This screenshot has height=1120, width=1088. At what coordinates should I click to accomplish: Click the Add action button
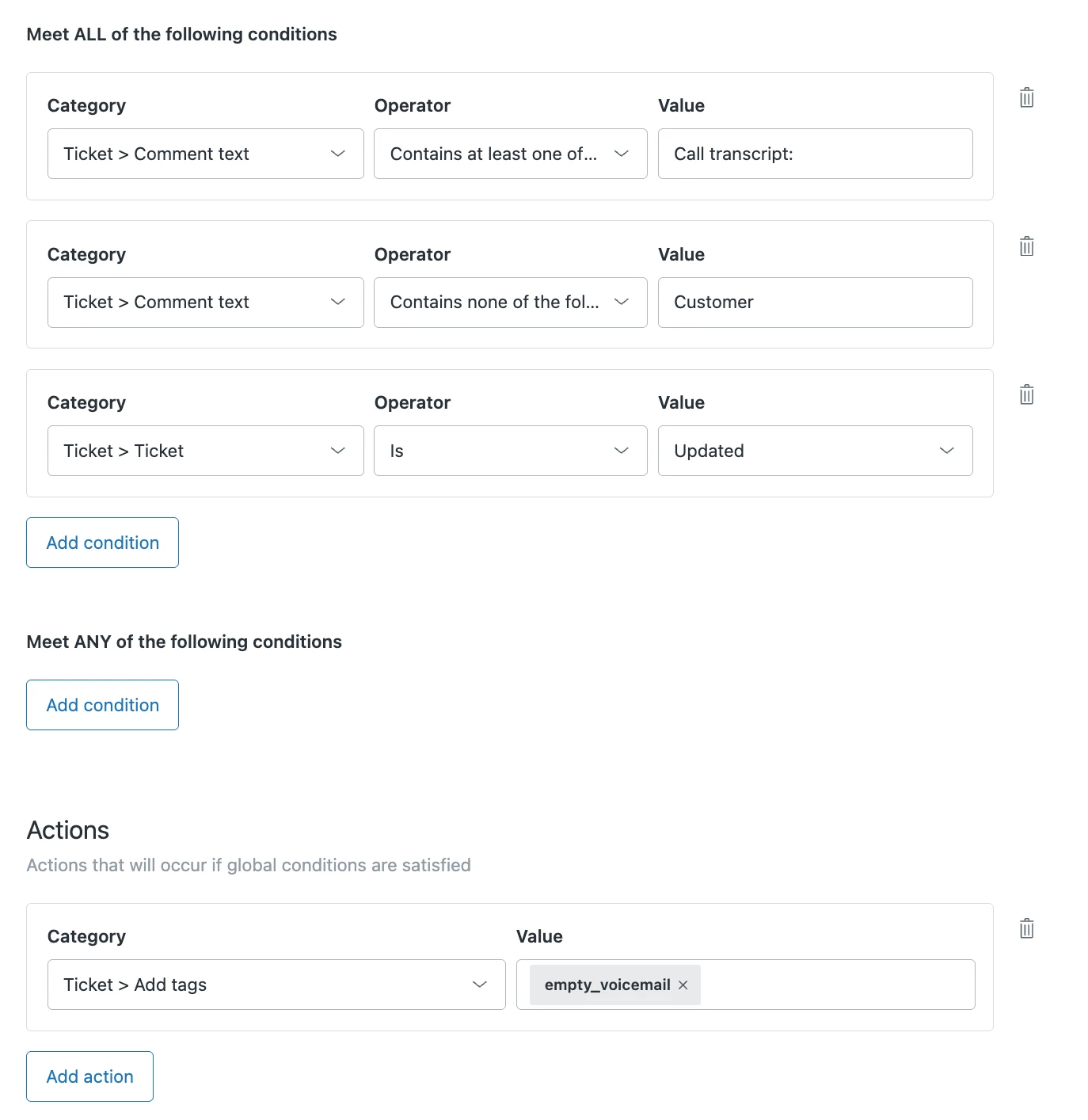(89, 1076)
